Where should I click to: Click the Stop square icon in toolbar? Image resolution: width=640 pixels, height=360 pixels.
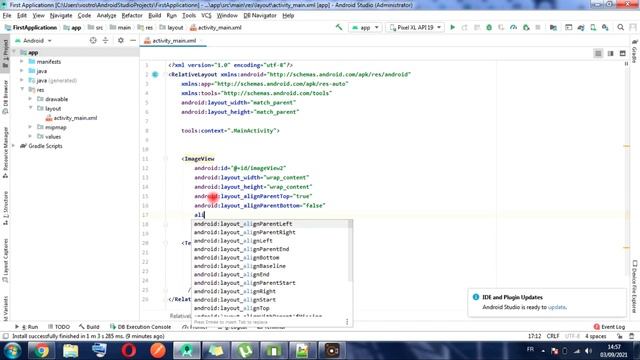[538, 27]
